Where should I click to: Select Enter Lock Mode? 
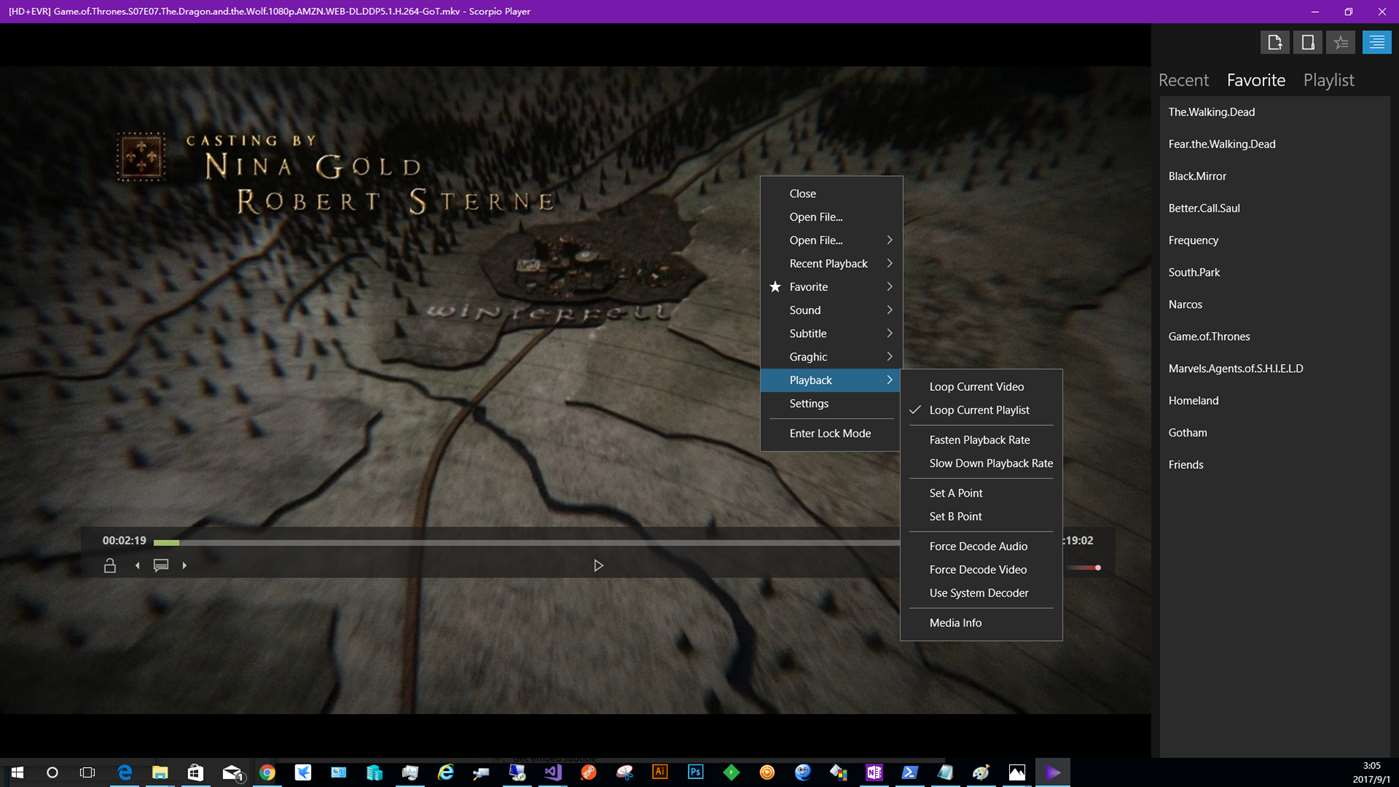(x=832, y=434)
